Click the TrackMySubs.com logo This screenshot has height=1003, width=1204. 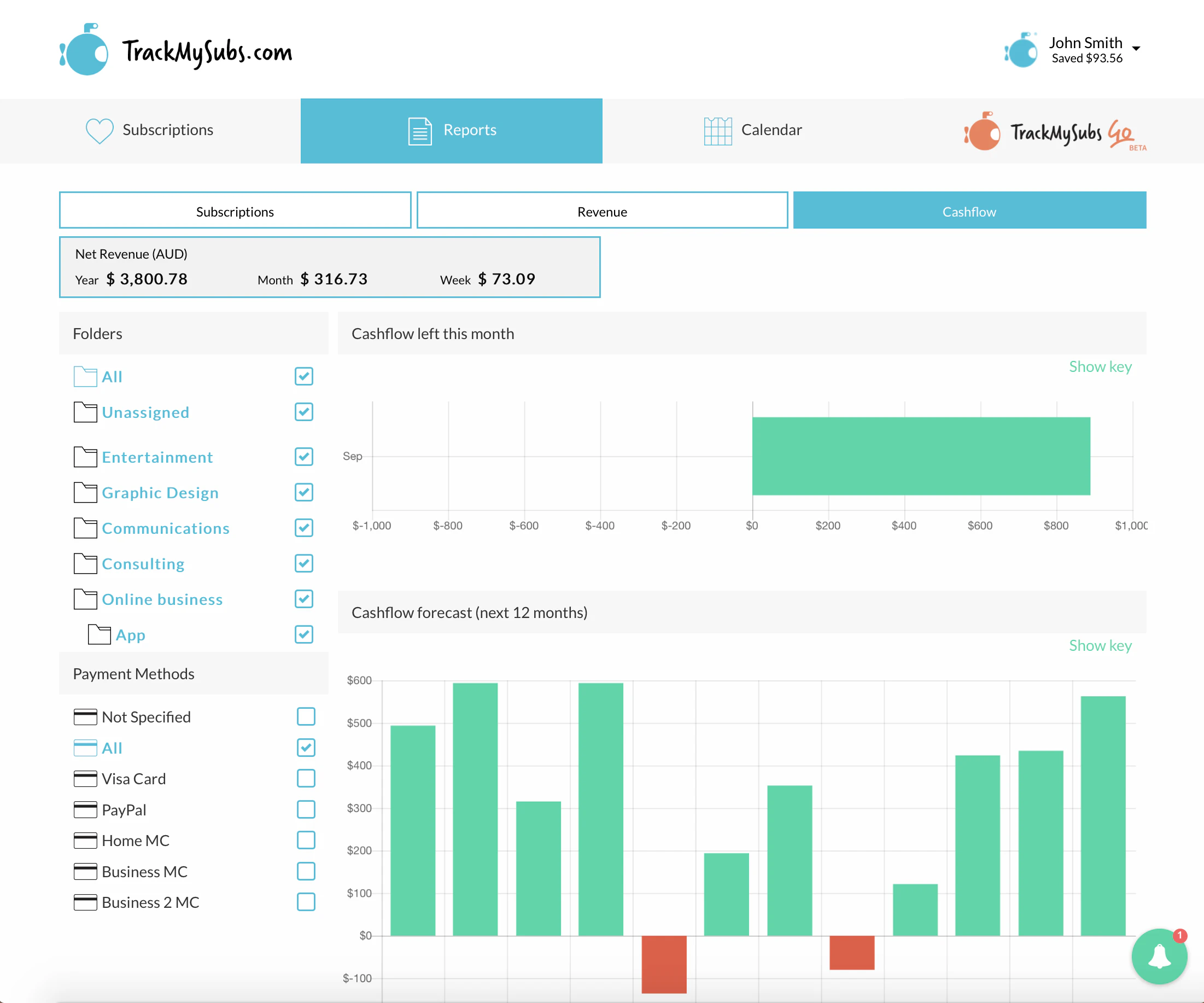tap(178, 50)
